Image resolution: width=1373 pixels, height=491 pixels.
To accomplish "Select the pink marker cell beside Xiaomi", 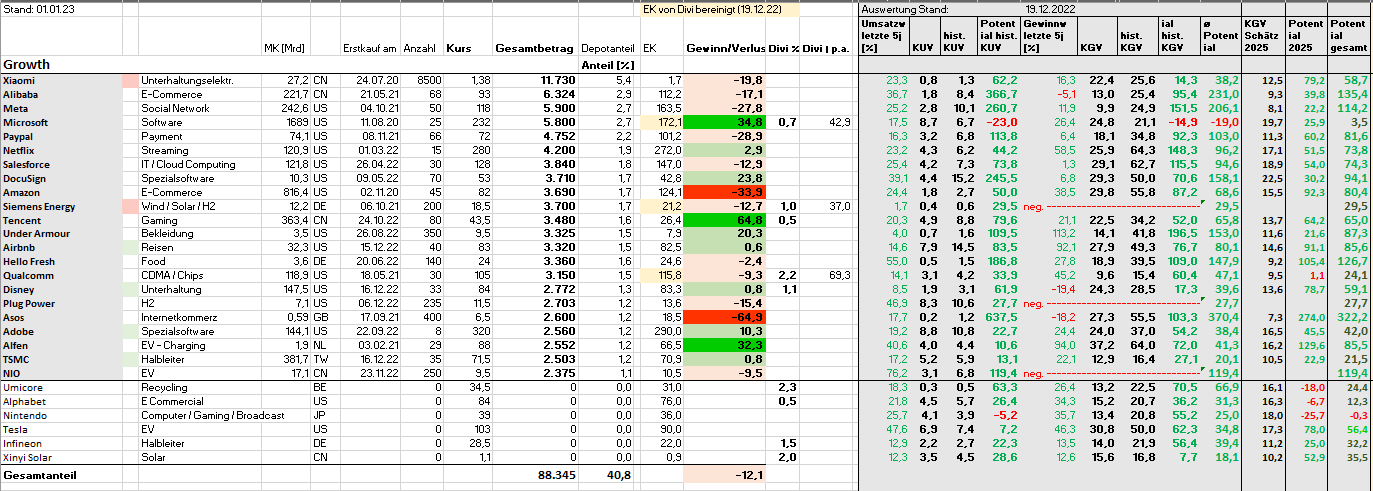I will [x=130, y=79].
